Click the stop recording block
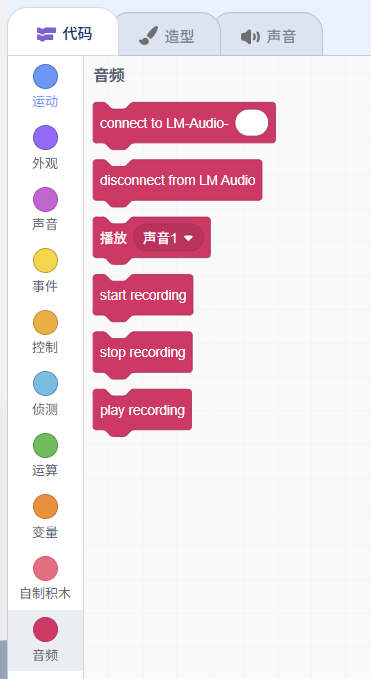The height and width of the screenshot is (679, 371). pos(142,352)
